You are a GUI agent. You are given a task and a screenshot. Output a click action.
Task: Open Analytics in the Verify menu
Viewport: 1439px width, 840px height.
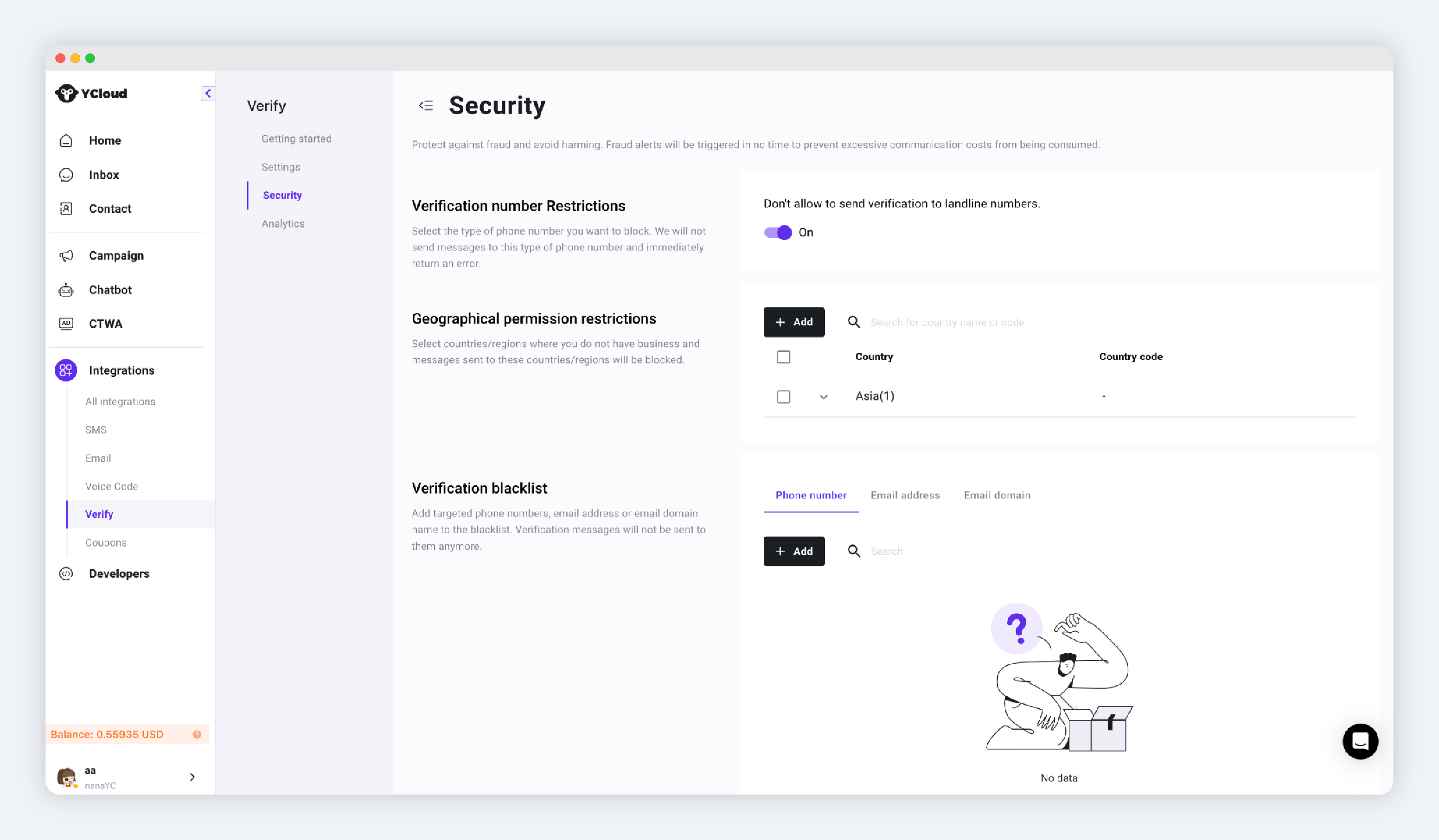point(283,224)
